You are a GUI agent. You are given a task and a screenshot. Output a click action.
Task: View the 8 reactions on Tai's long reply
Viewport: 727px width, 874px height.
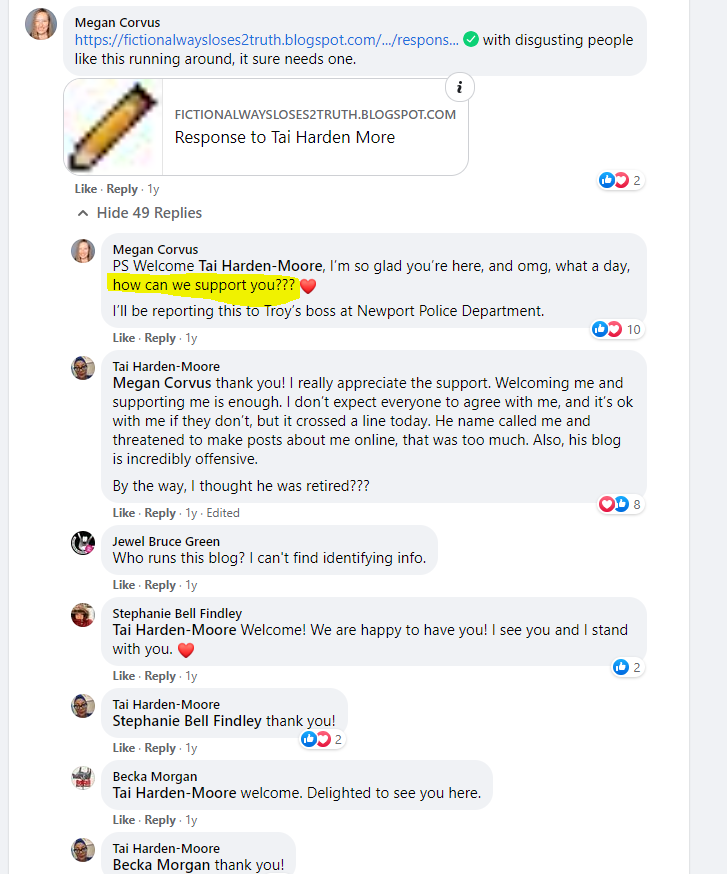(621, 504)
